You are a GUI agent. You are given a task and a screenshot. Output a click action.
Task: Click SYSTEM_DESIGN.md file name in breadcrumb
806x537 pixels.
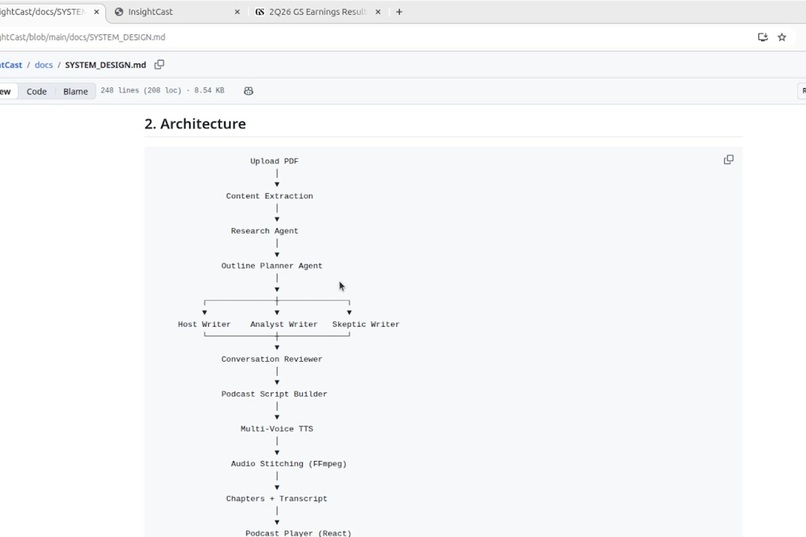(105, 65)
